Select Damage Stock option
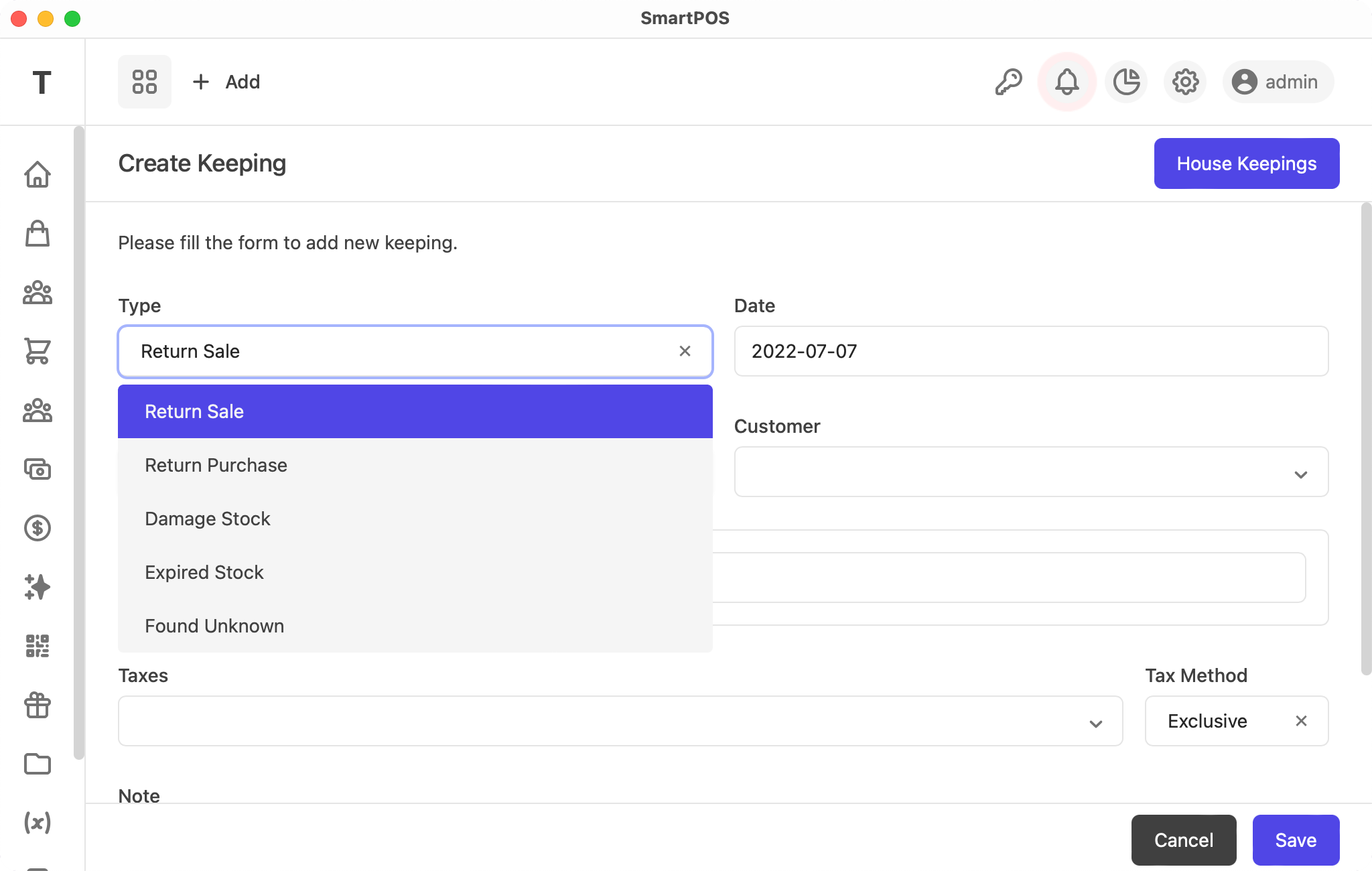The width and height of the screenshot is (1372, 871). tap(208, 519)
